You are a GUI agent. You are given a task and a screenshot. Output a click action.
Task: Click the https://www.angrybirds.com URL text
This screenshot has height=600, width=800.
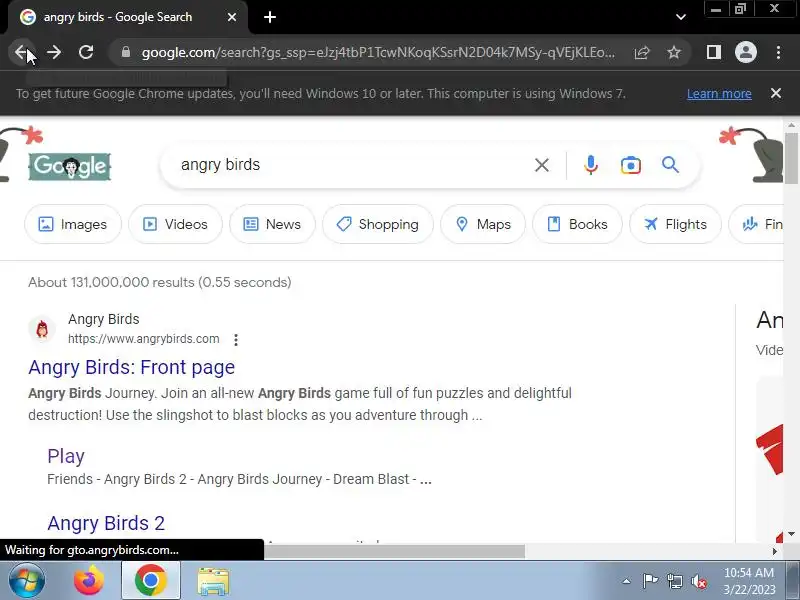(143, 339)
